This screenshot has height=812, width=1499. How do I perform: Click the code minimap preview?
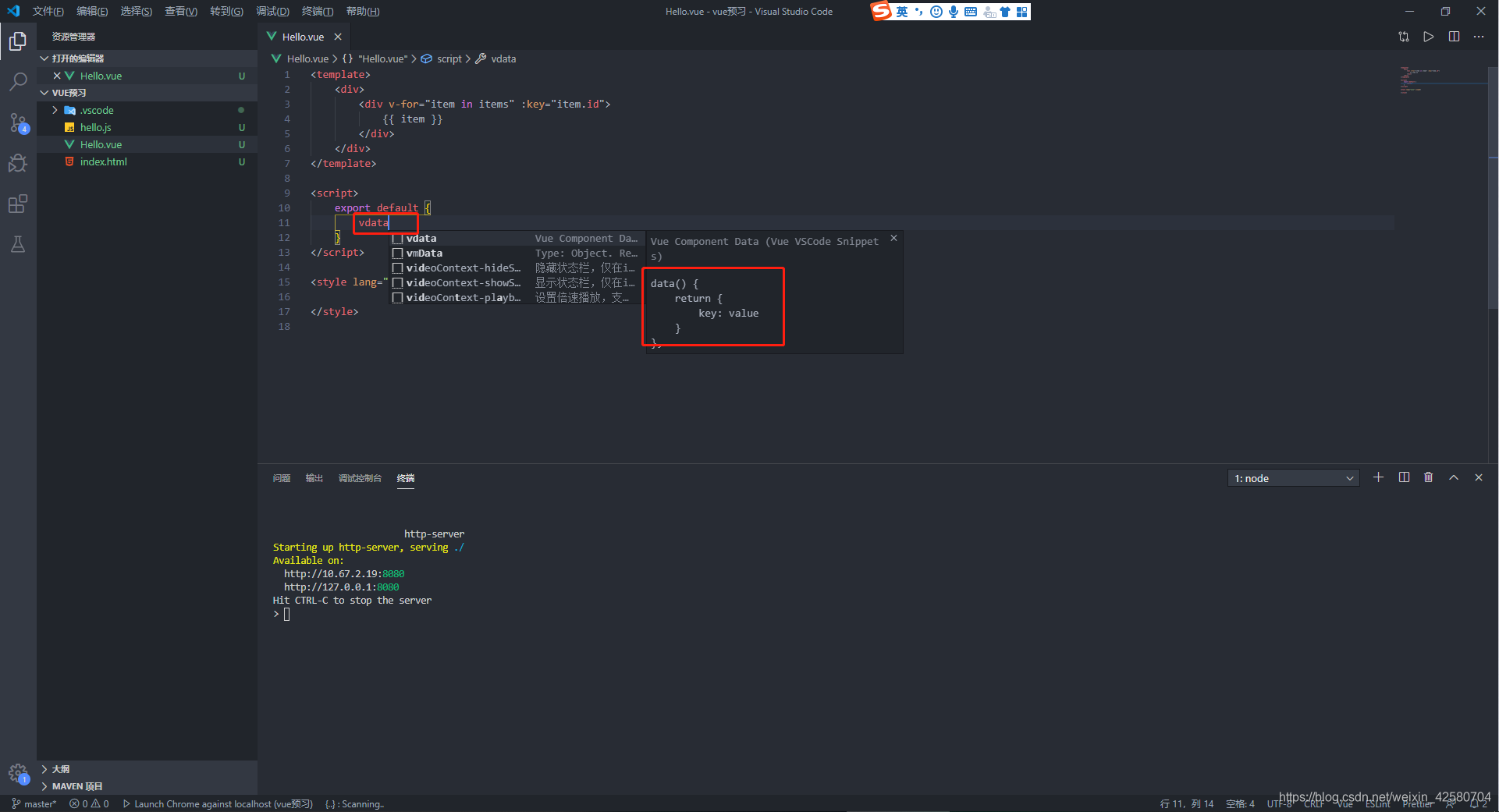1442,81
